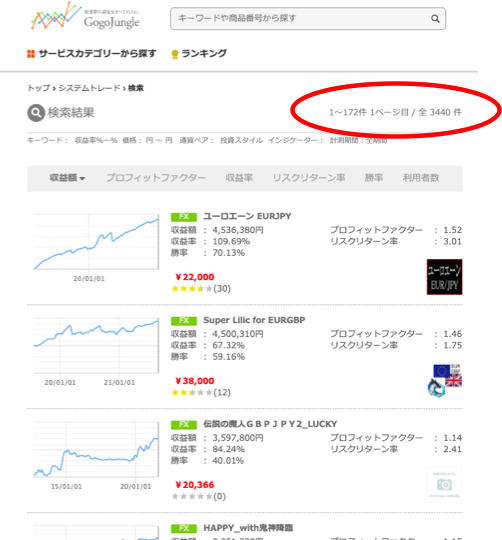Click the no-image camera placeholder
This screenshot has height=540, width=502.
click(445, 485)
